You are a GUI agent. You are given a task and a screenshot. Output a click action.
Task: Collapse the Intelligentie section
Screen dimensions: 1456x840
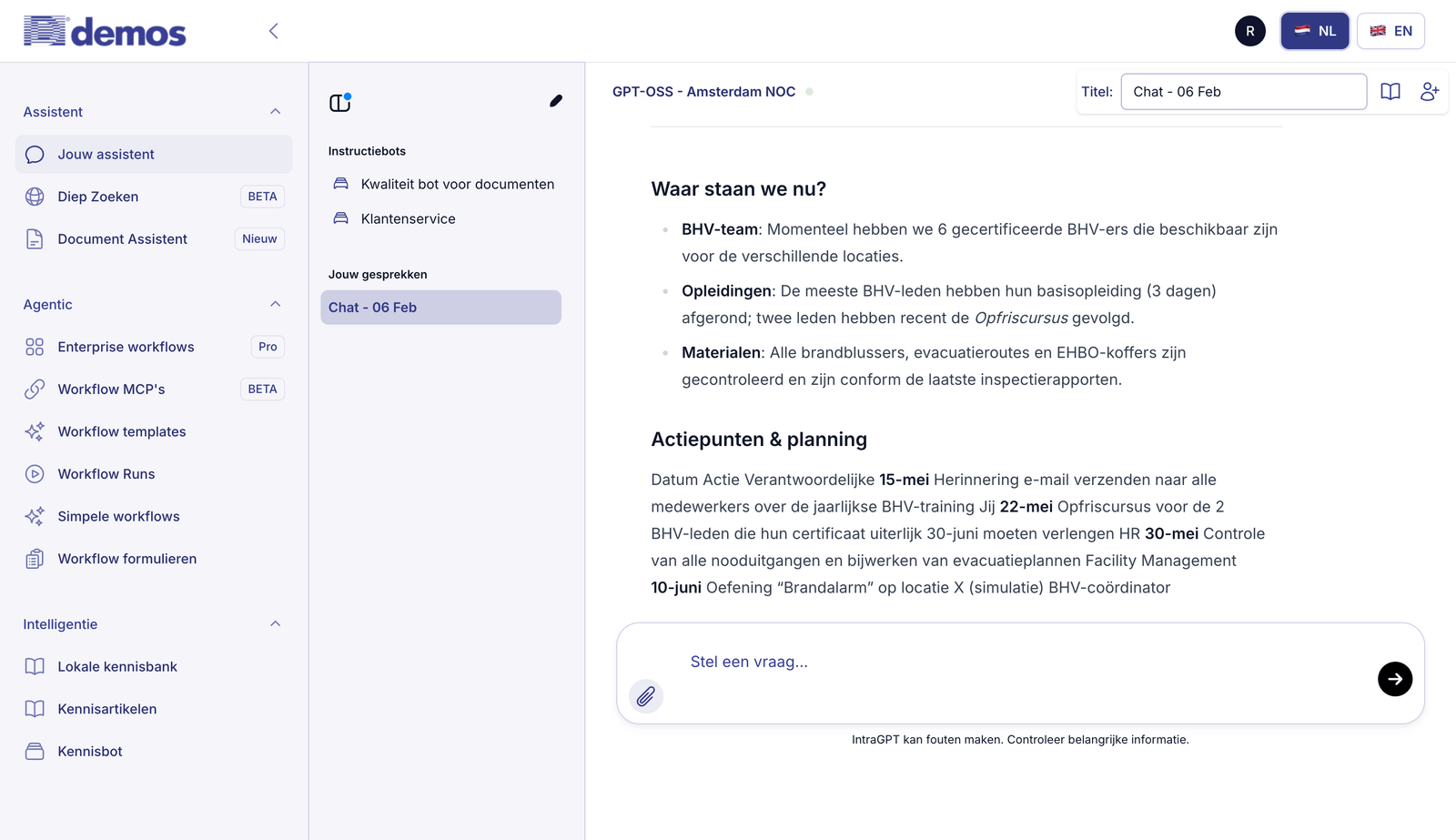[275, 623]
